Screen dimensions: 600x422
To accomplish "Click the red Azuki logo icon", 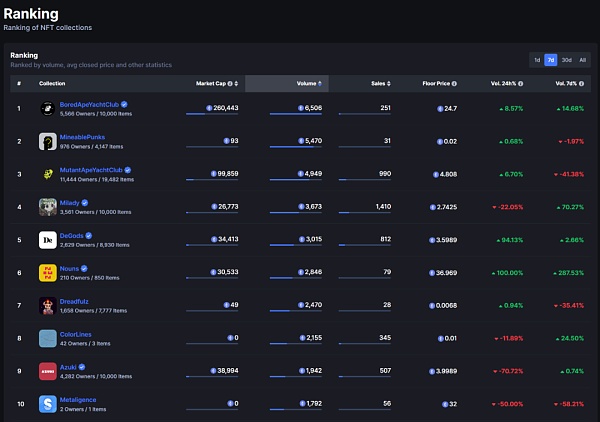I will (x=47, y=370).
